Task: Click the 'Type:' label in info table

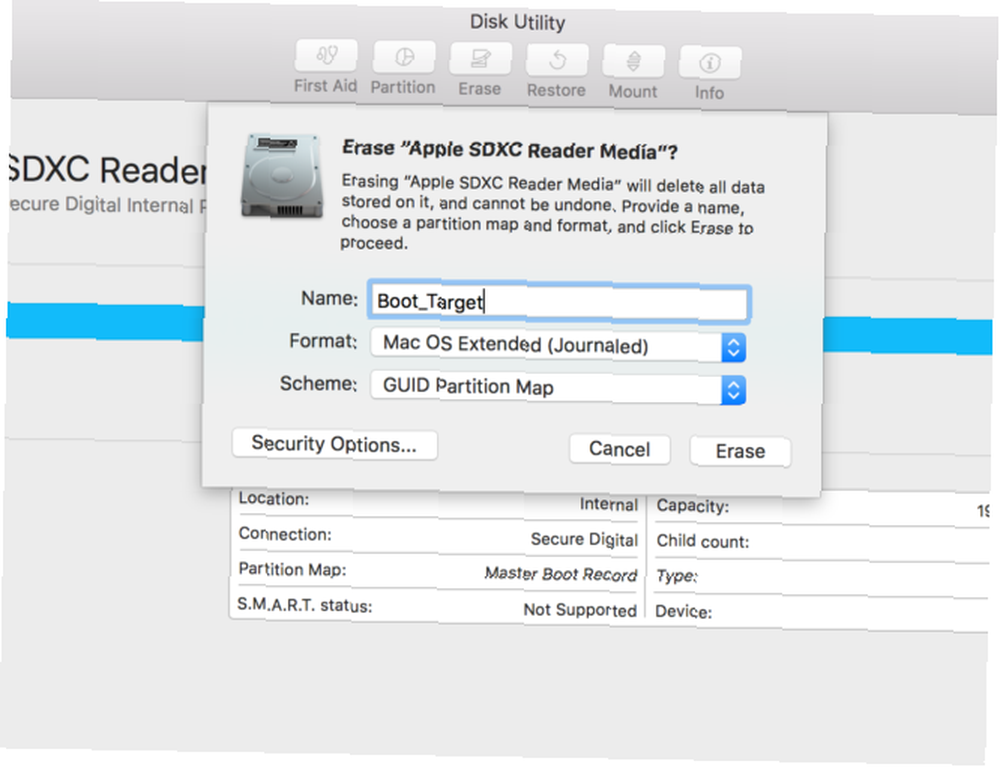Action: point(677,576)
